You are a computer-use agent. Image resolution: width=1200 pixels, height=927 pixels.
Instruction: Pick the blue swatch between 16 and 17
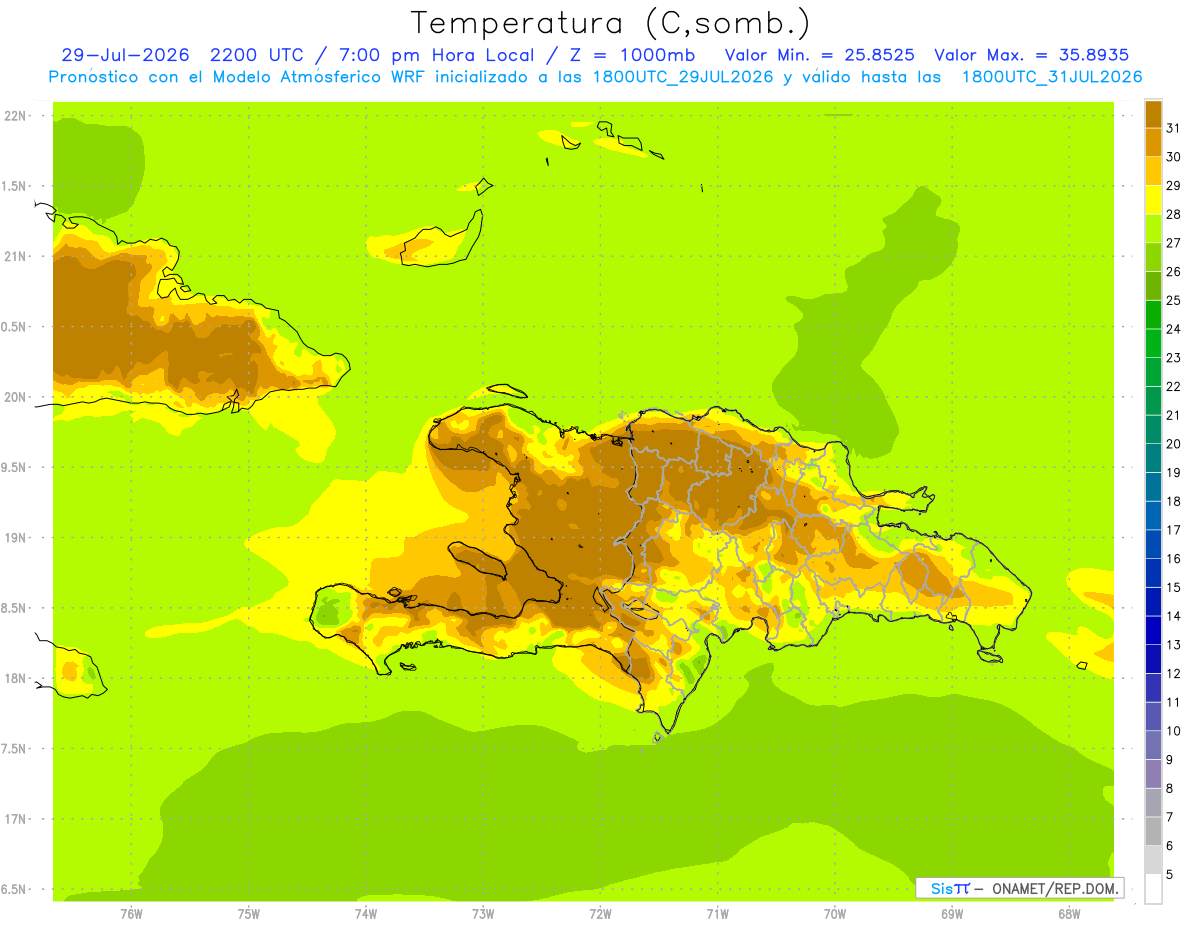click(1153, 544)
